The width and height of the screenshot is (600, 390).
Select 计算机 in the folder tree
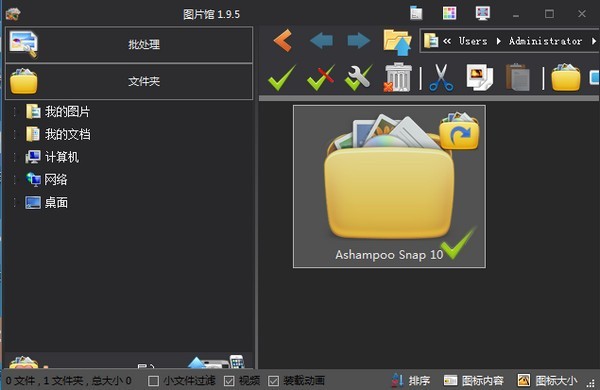point(62,157)
